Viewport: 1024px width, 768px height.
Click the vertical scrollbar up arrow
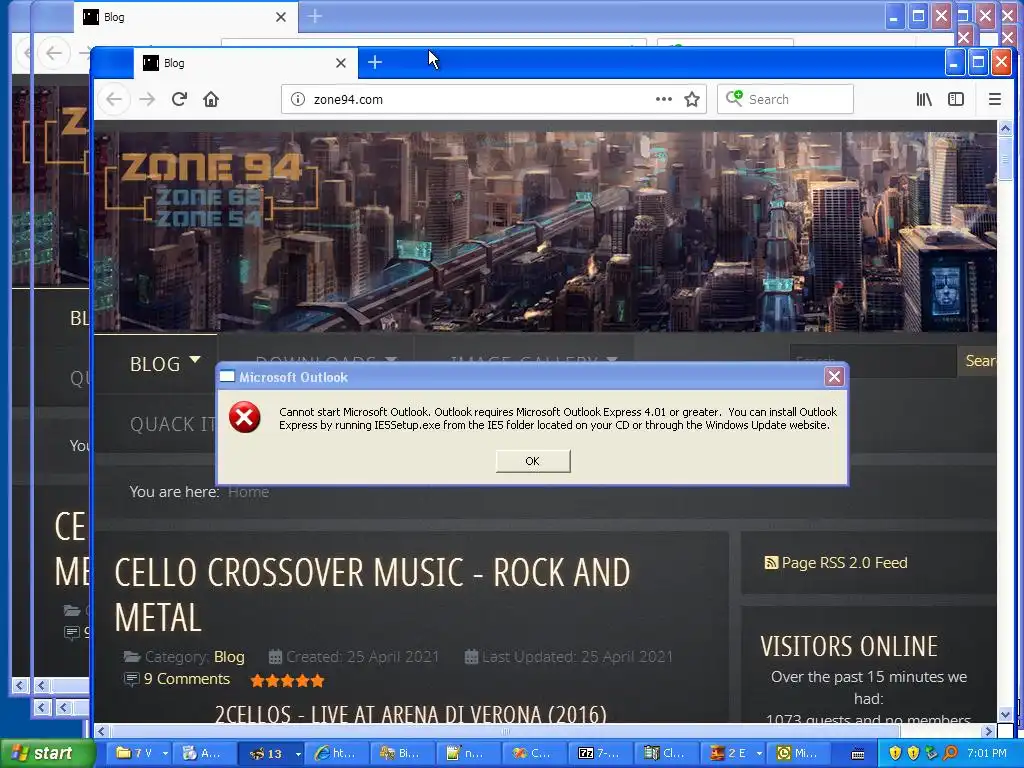[x=1006, y=129]
